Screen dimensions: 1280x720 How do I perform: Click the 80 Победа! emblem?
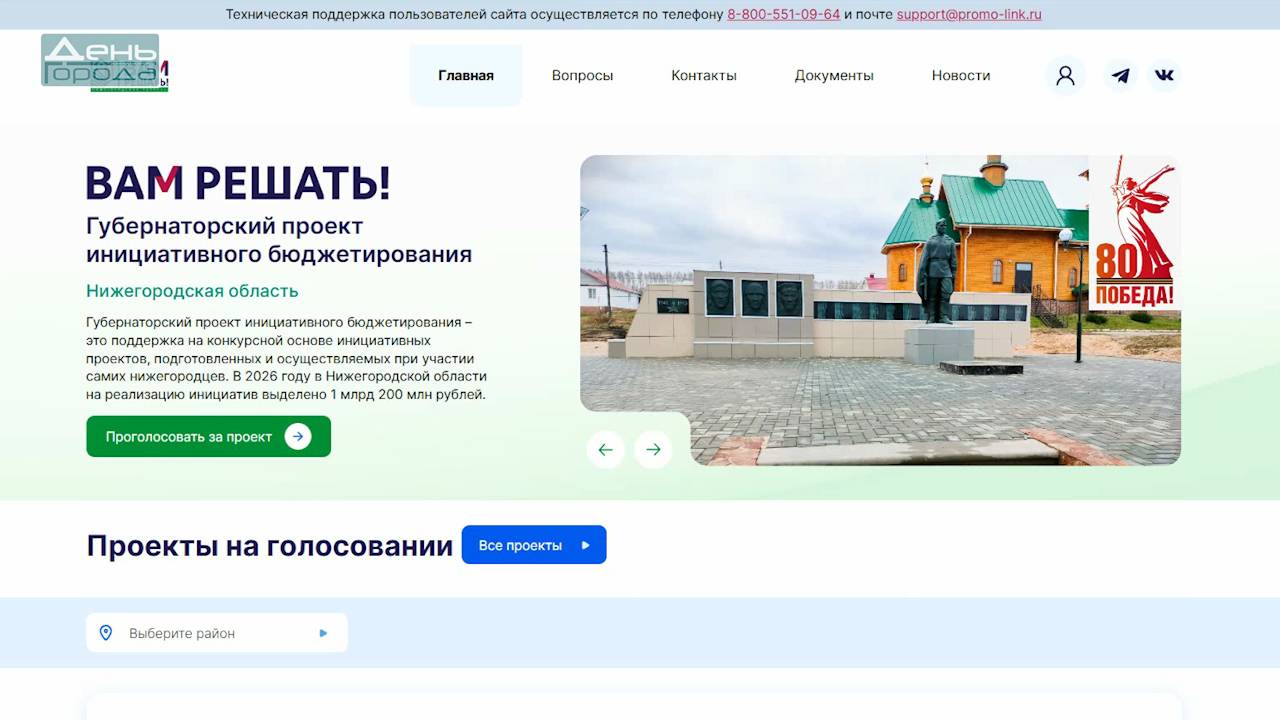click(1134, 232)
